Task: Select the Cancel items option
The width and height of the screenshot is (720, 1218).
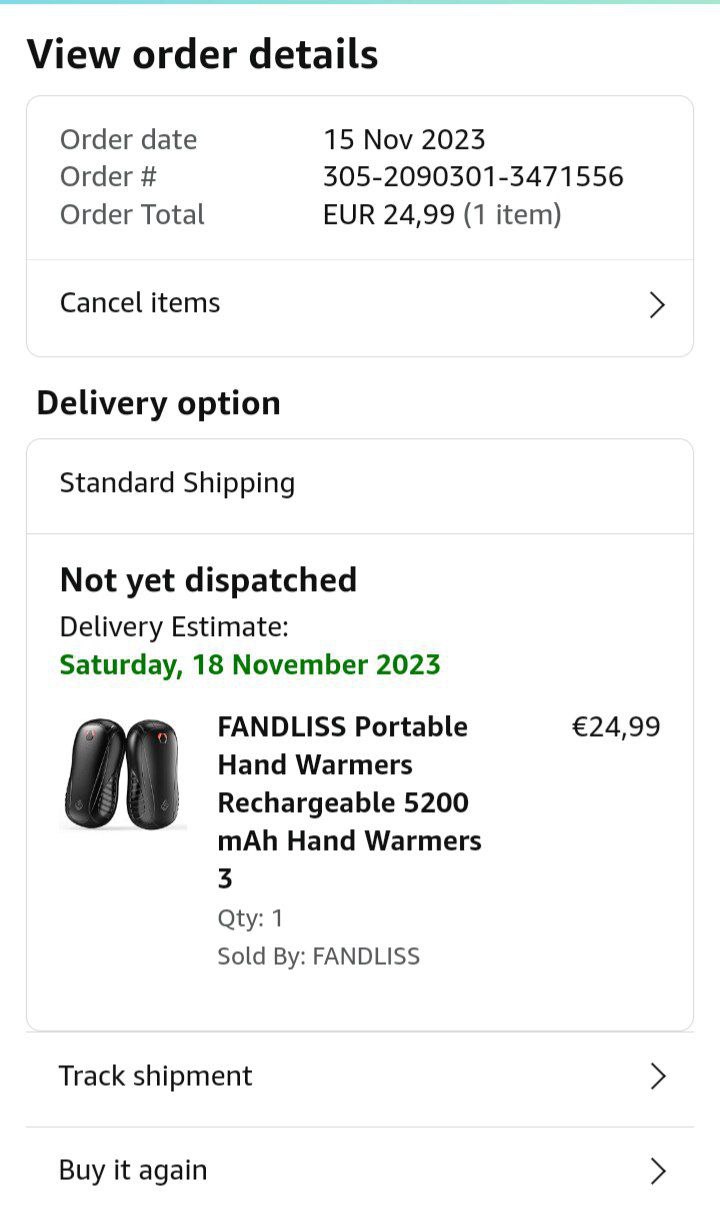Action: pos(140,303)
